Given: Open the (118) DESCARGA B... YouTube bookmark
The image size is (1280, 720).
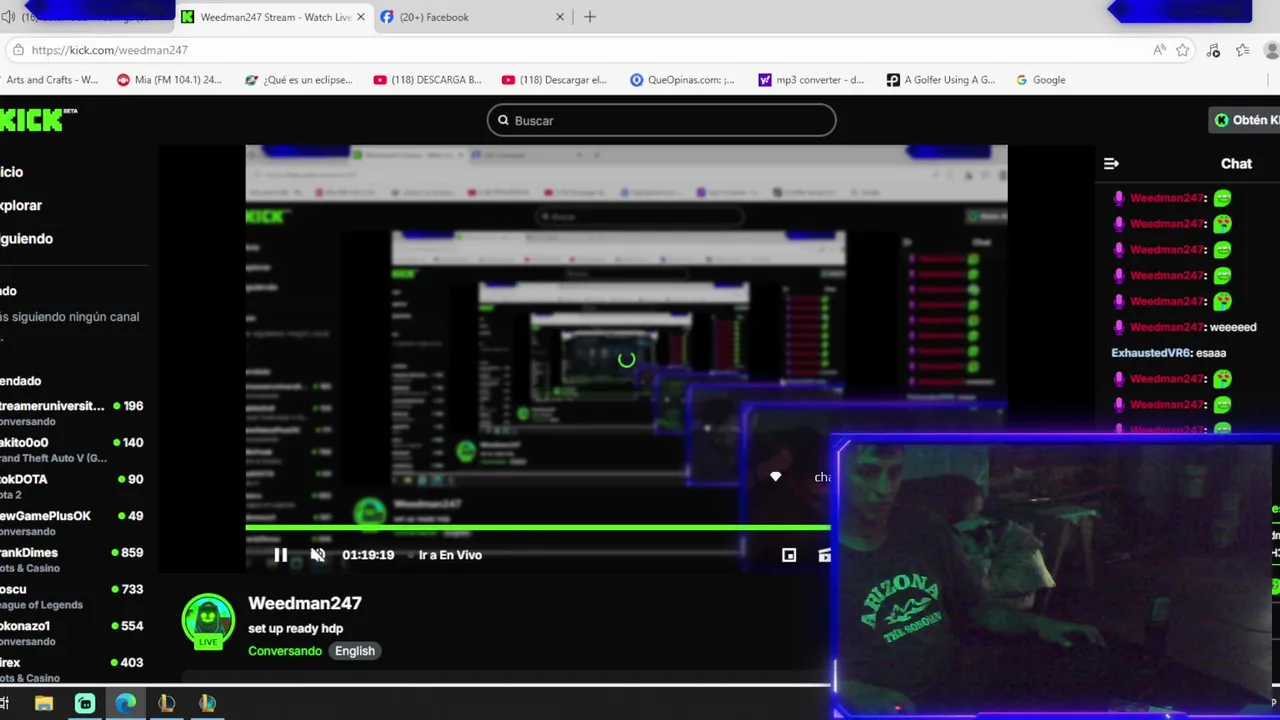Looking at the screenshot, I should [427, 80].
